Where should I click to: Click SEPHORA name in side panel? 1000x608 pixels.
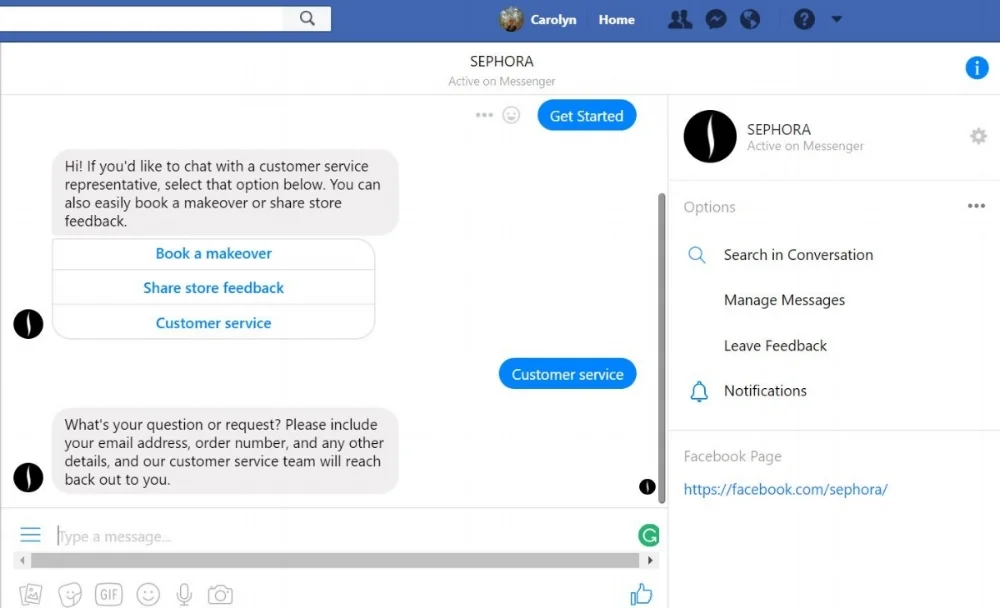779,130
